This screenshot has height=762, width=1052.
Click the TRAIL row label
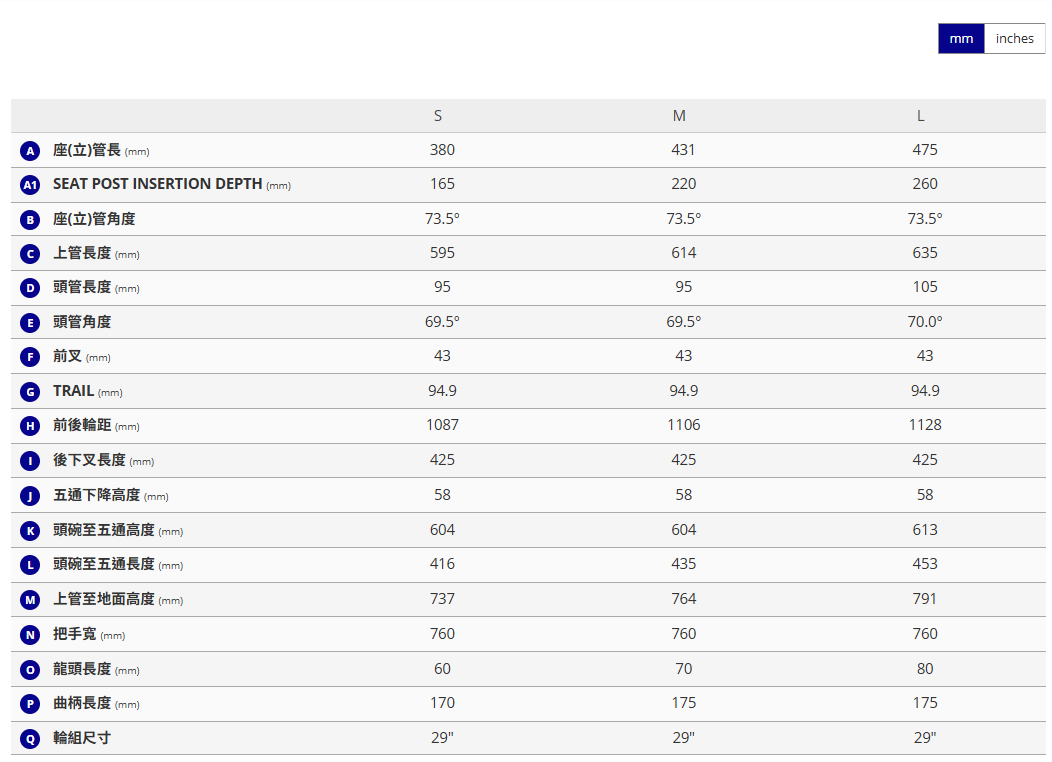[74, 391]
